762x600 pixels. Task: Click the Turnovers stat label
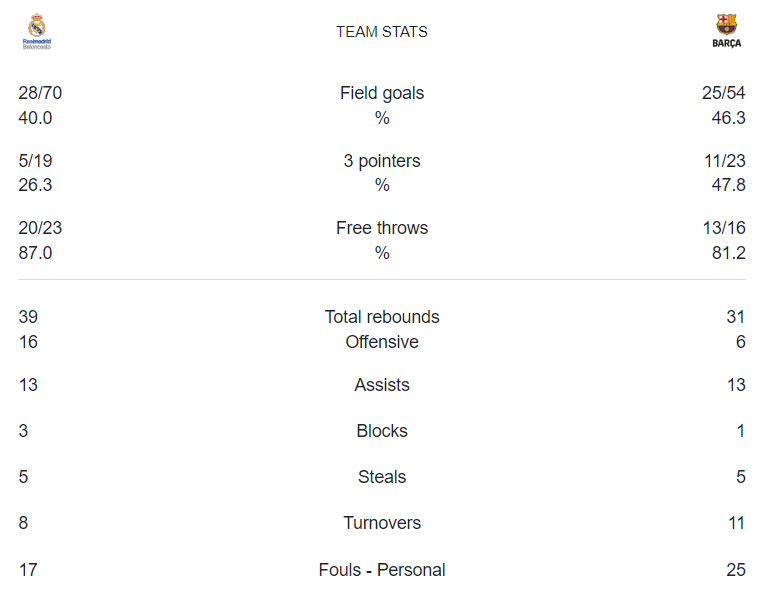382,523
